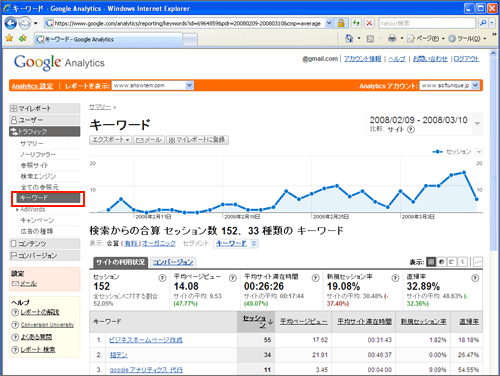Show help for 平均ページビュー metric
The height and width of the screenshot is (376, 500).
[233, 278]
